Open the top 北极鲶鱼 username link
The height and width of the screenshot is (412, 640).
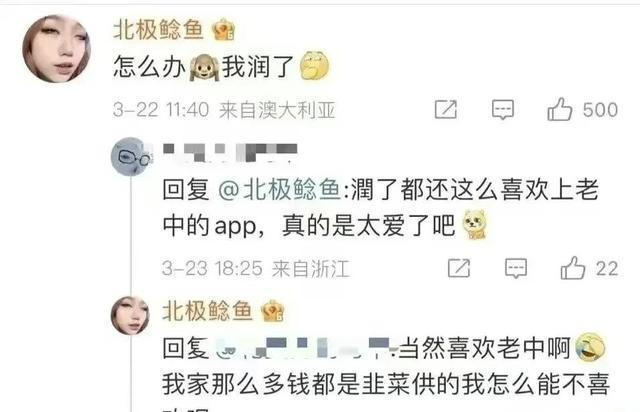[x=158, y=30]
